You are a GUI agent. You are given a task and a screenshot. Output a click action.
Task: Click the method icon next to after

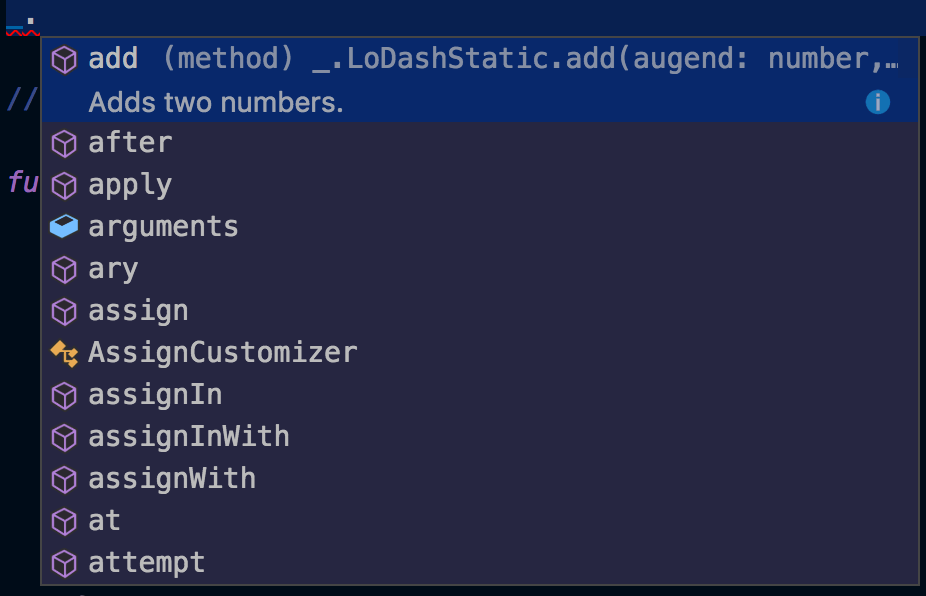[64, 144]
